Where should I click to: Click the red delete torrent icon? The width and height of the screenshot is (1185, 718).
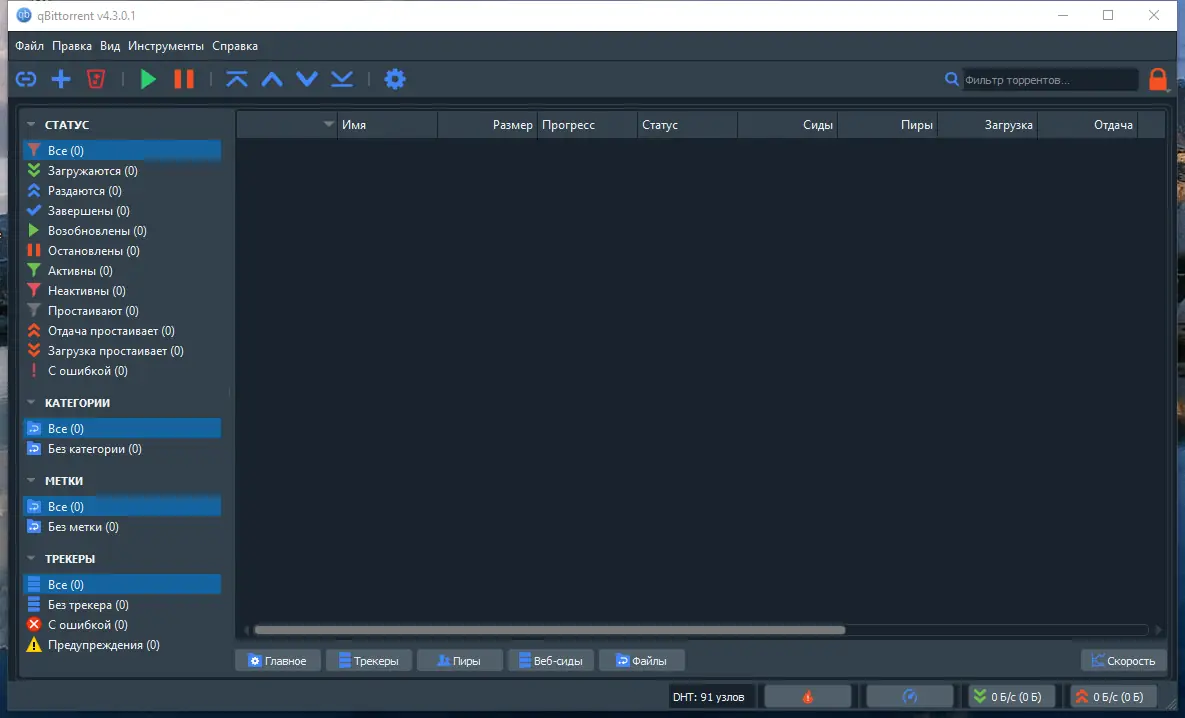95,79
